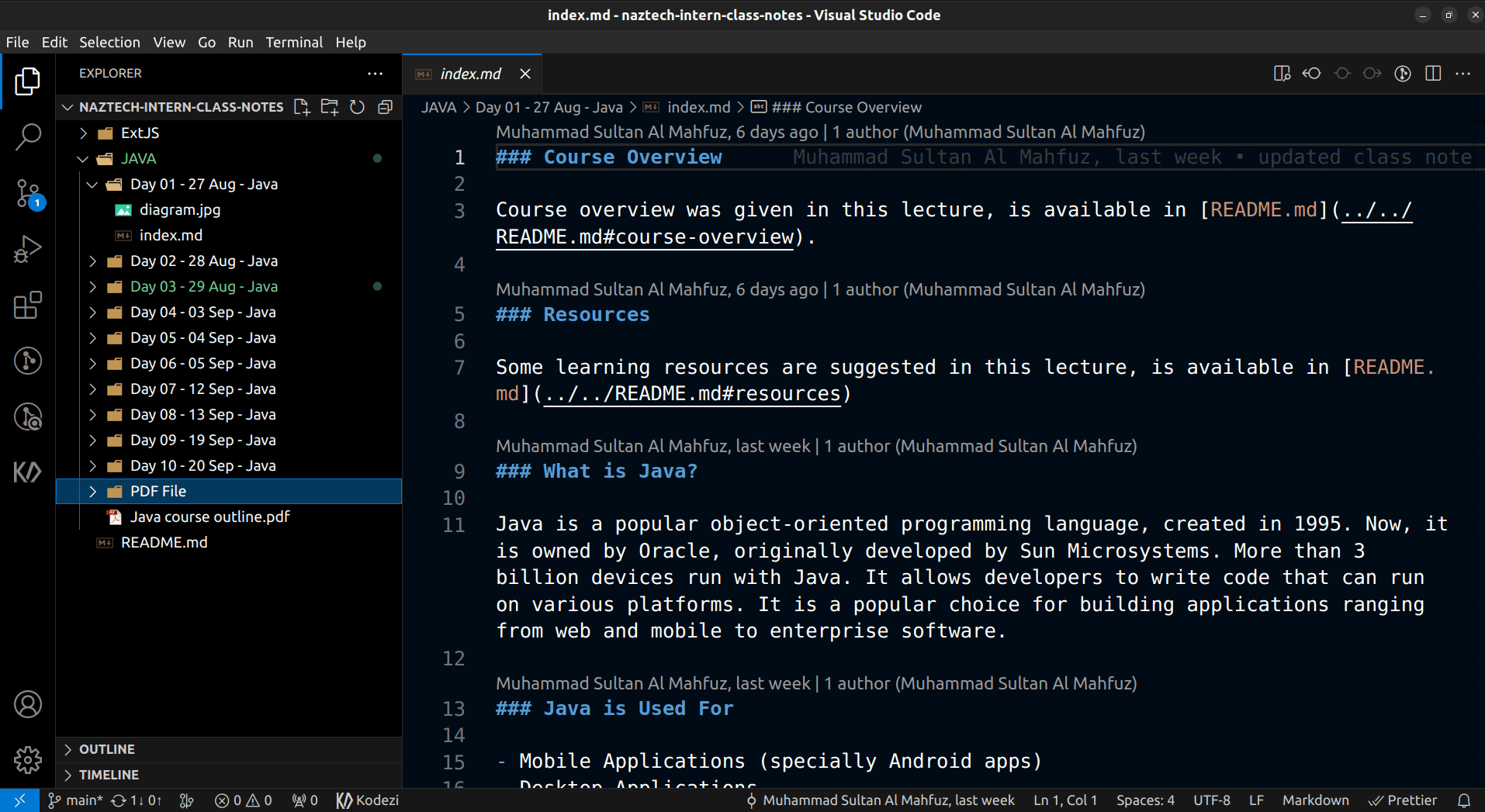This screenshot has width=1485, height=812.
Task: Open the Accounts menu icon
Action: [x=27, y=704]
